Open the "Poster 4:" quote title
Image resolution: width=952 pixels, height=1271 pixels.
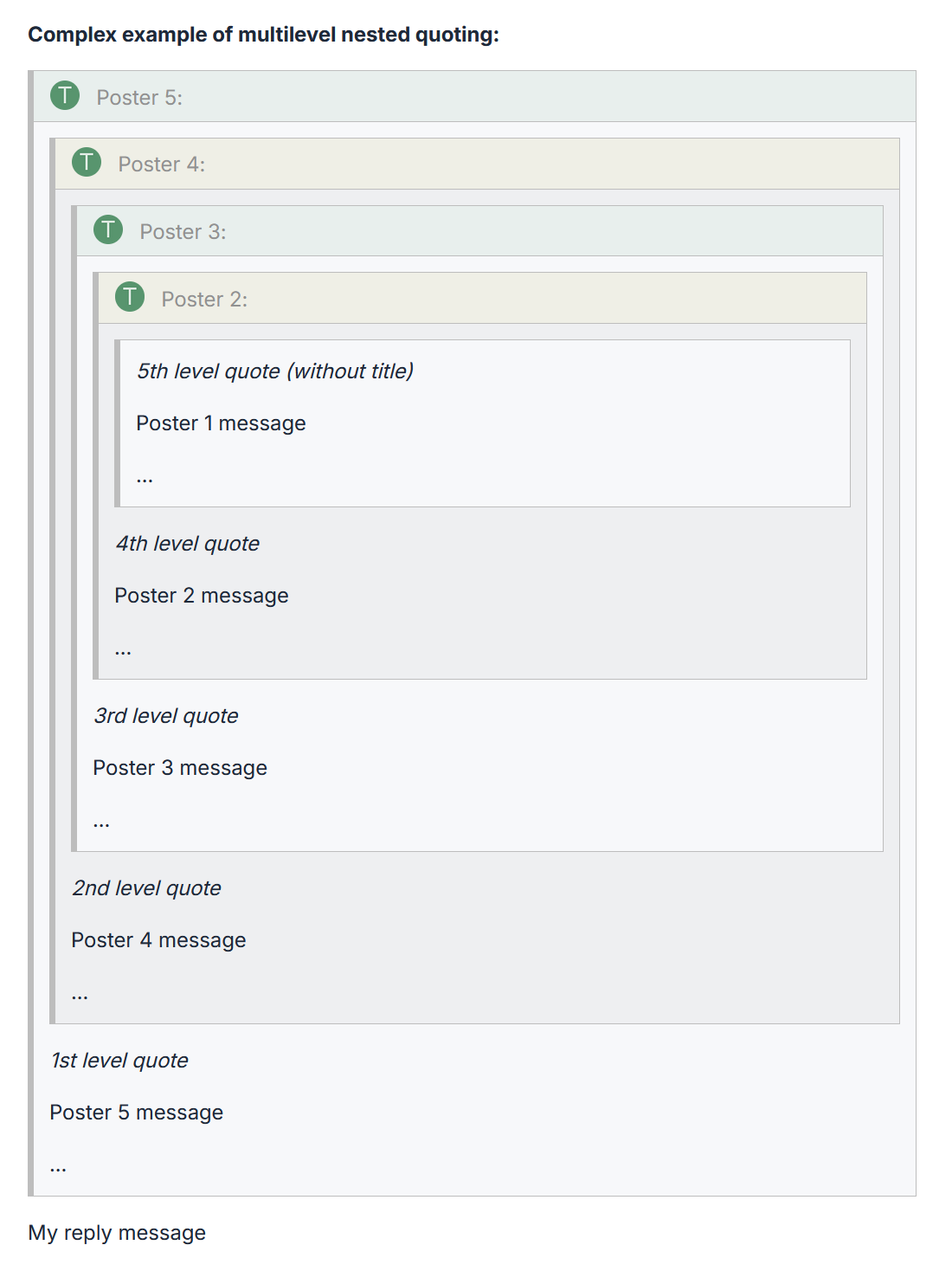[x=161, y=165]
